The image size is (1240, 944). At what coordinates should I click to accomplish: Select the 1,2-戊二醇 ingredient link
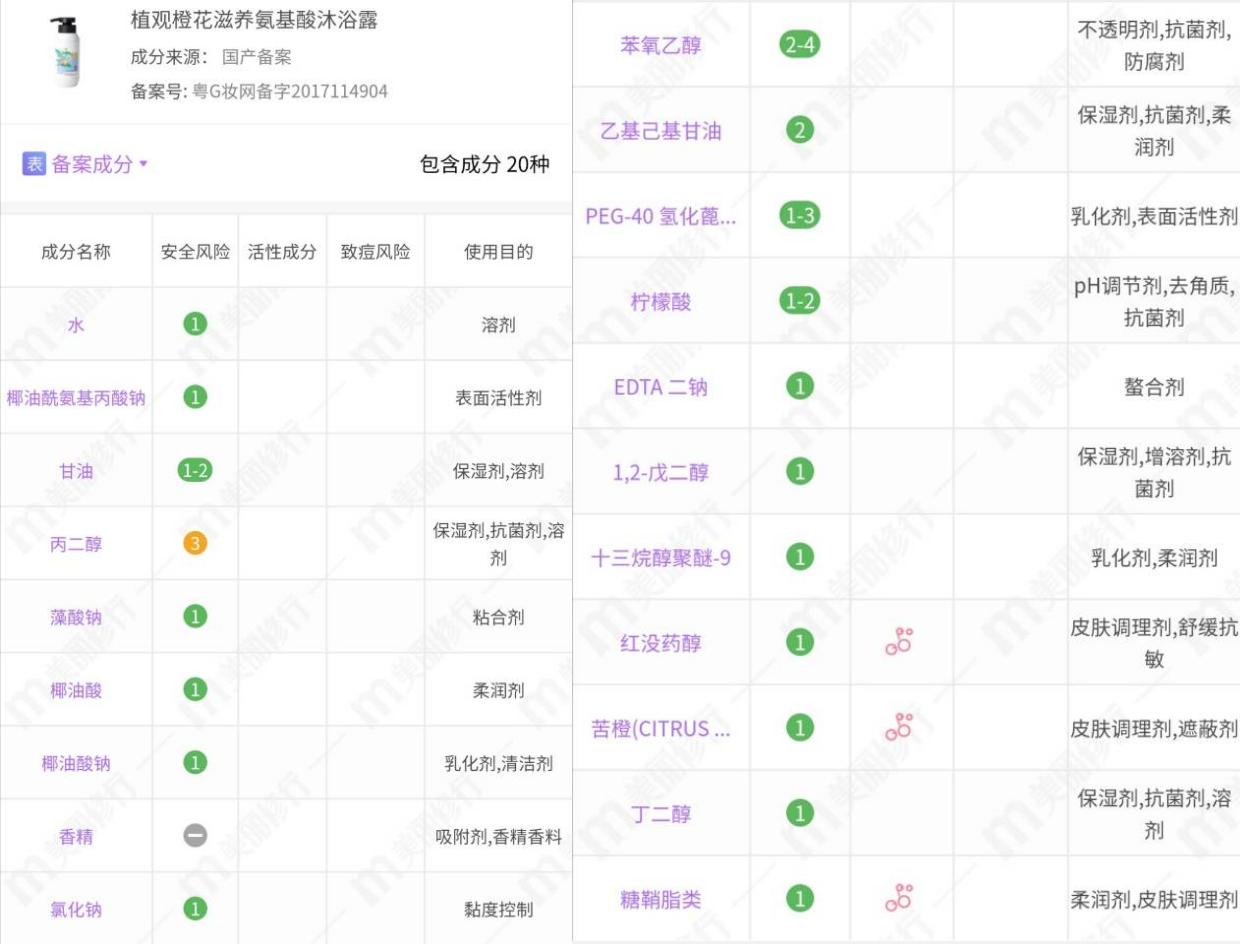pos(660,472)
